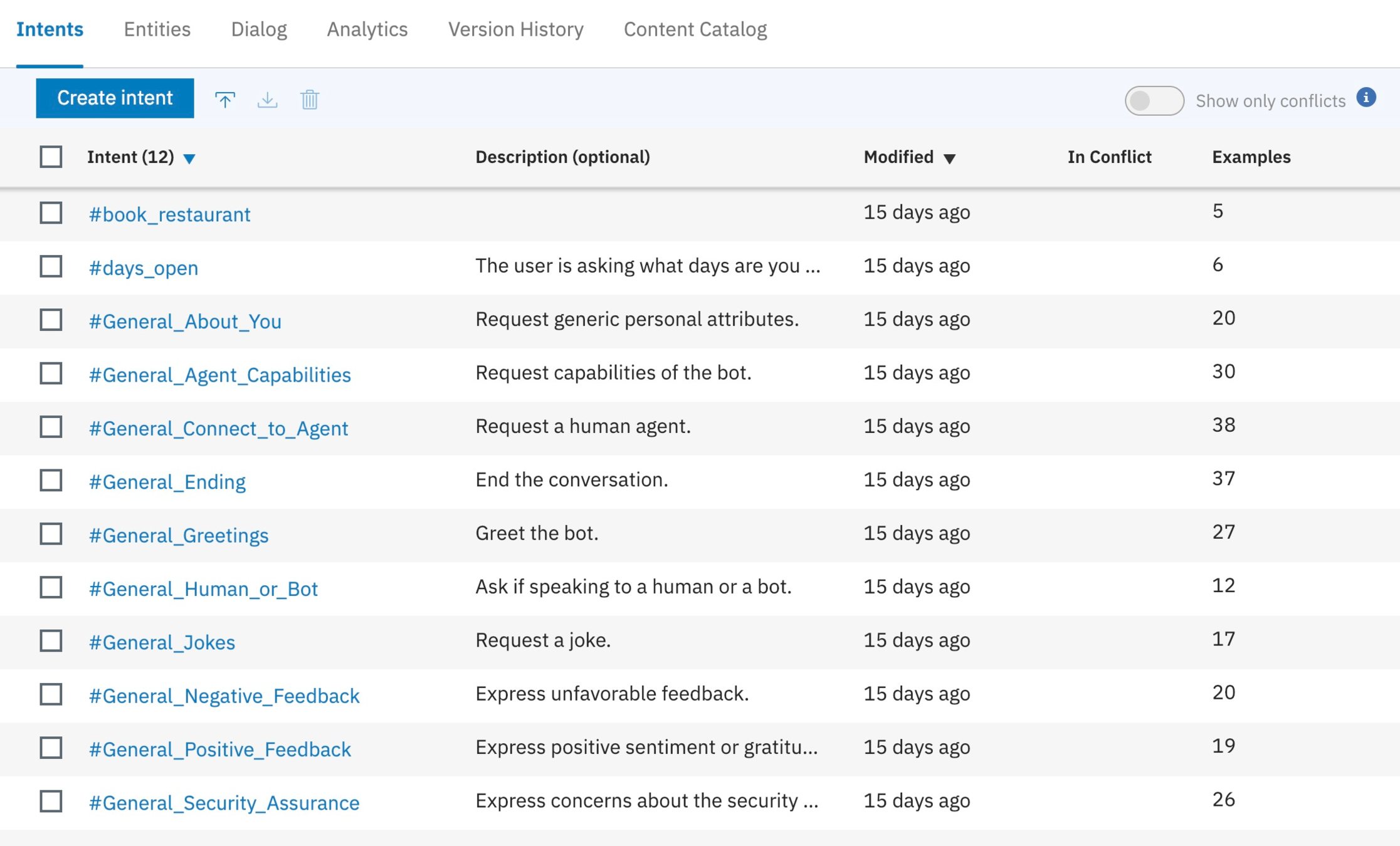Toggle Show only conflicts switch
The width and height of the screenshot is (1400, 846).
point(1154,100)
